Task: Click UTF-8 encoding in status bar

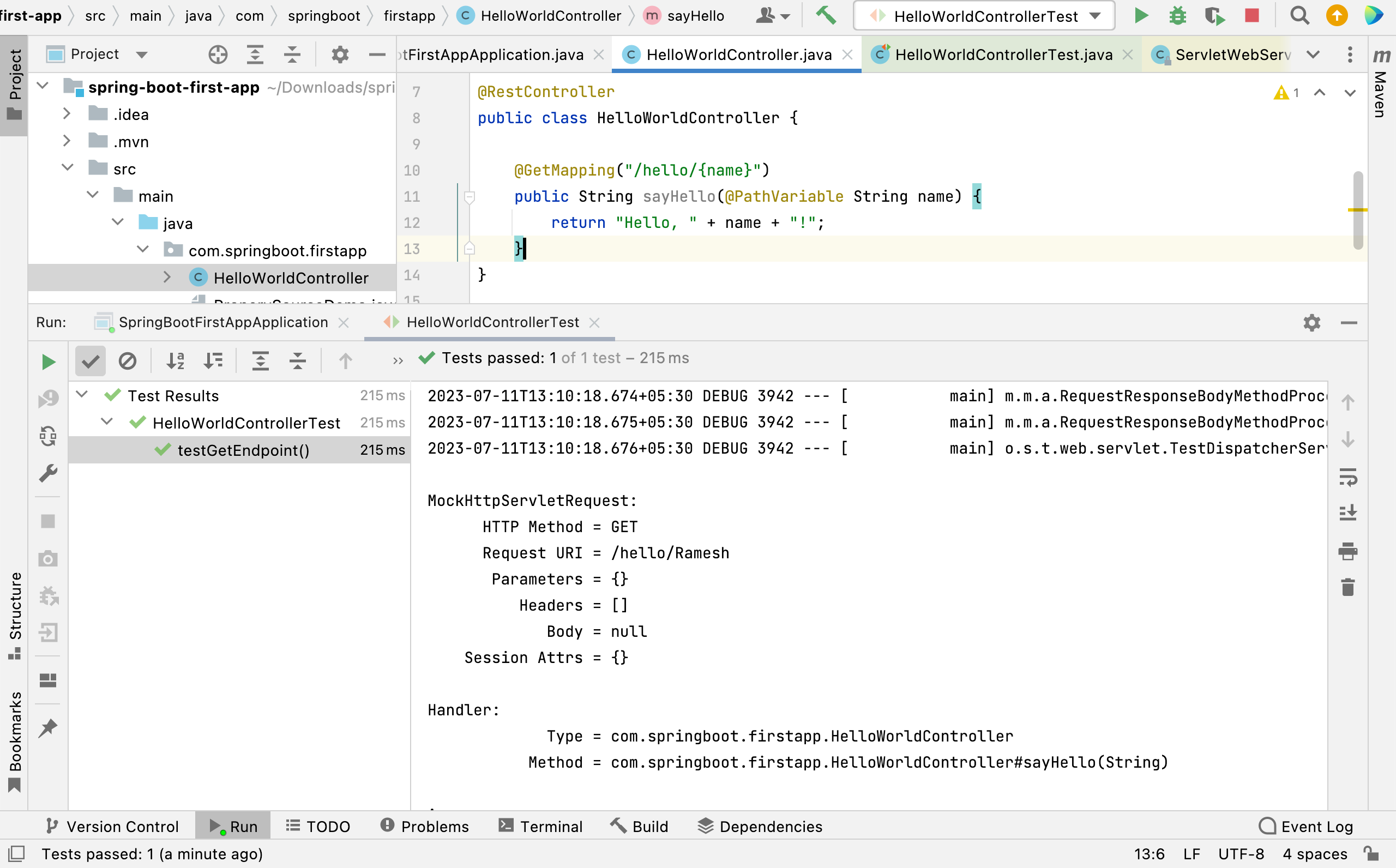Action: pos(1241,854)
